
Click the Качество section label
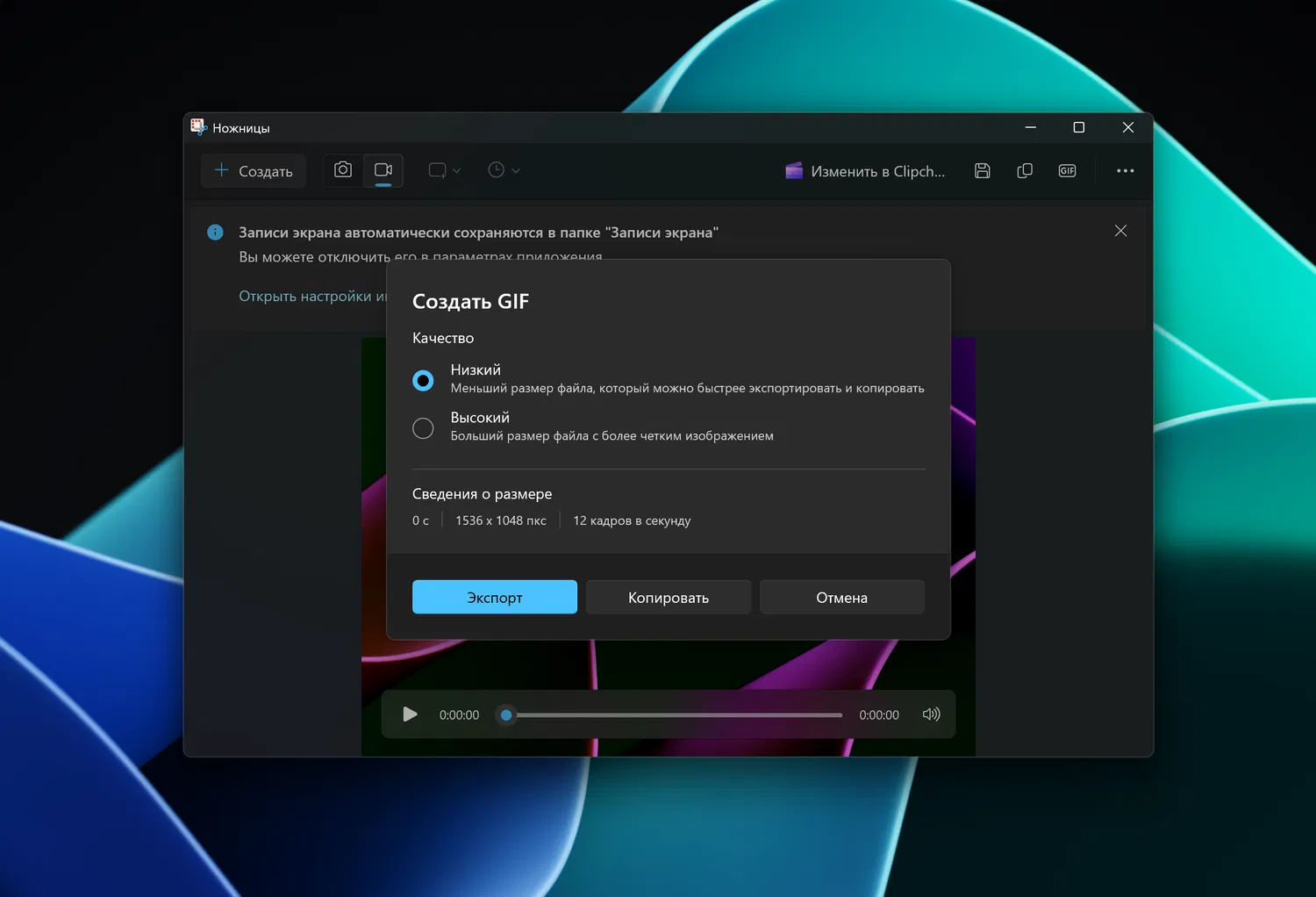pos(443,338)
